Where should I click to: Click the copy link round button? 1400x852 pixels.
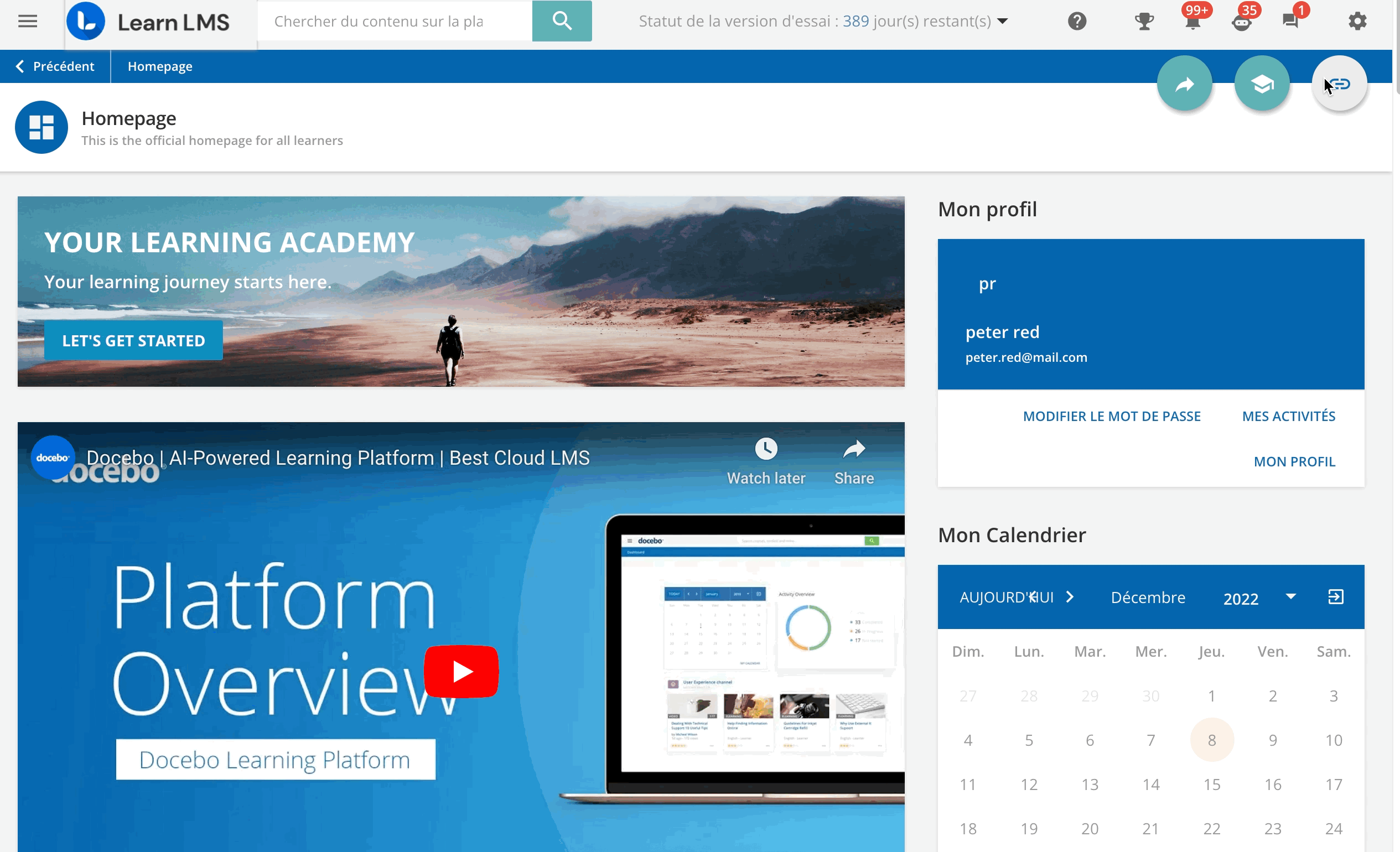pos(1339,84)
